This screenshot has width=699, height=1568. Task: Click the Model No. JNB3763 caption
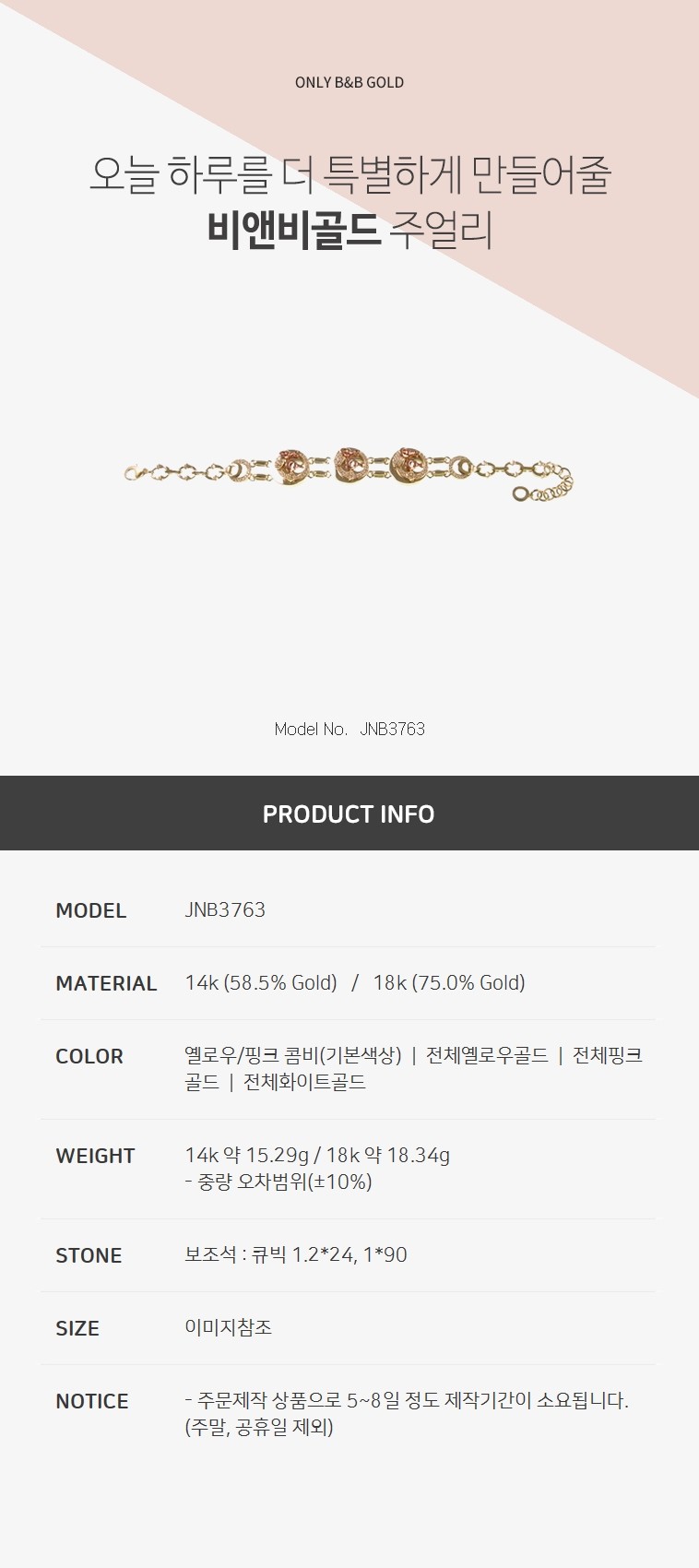coord(349,729)
